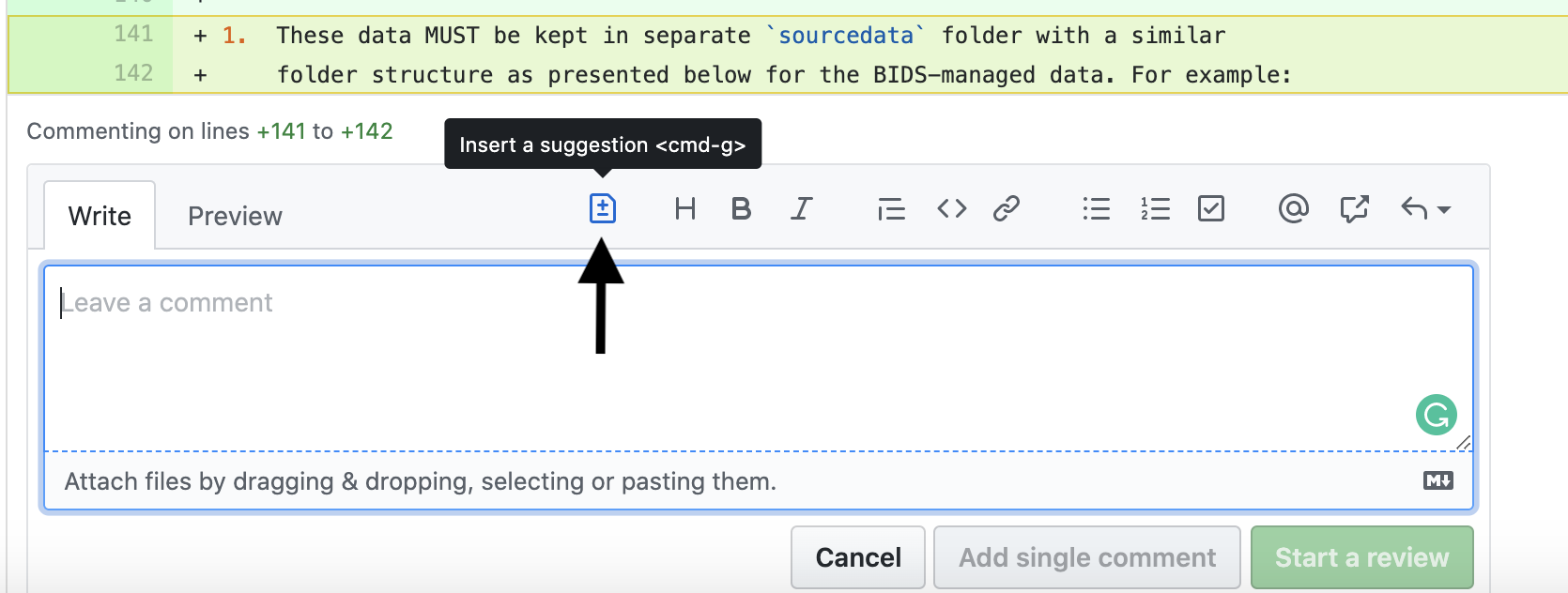This screenshot has height=593, width=1568.
Task: Toggle bold text formatting
Action: click(x=742, y=208)
